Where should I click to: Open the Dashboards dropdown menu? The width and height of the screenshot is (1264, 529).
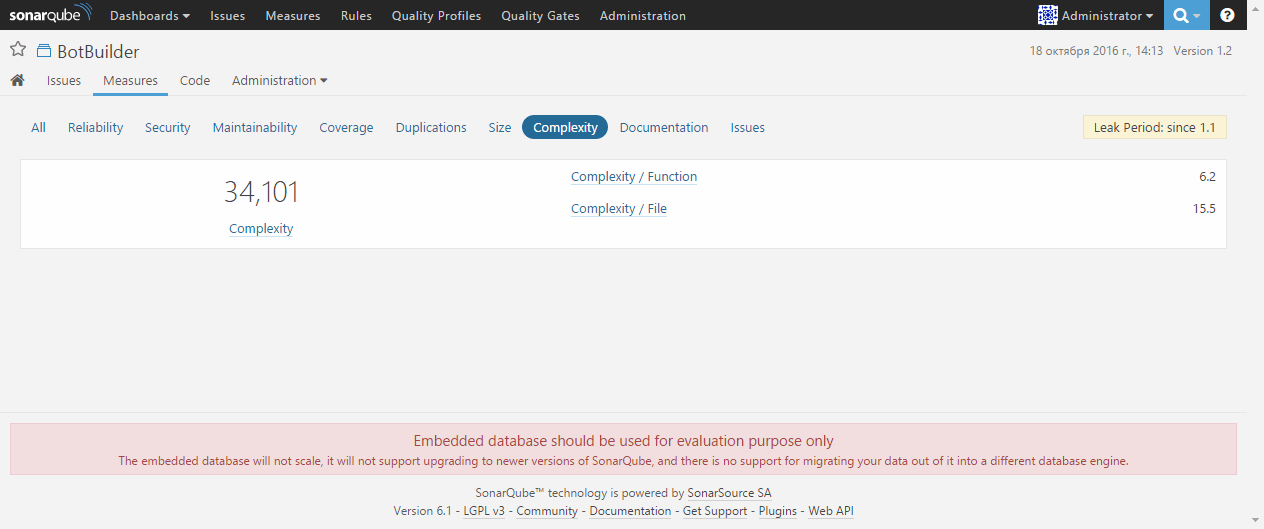pyautogui.click(x=150, y=16)
